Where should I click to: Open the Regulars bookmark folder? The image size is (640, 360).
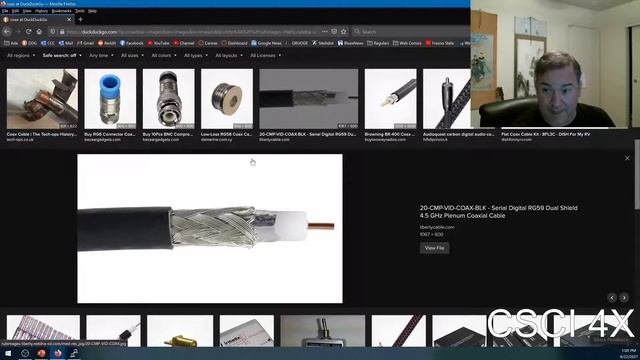click(x=378, y=43)
